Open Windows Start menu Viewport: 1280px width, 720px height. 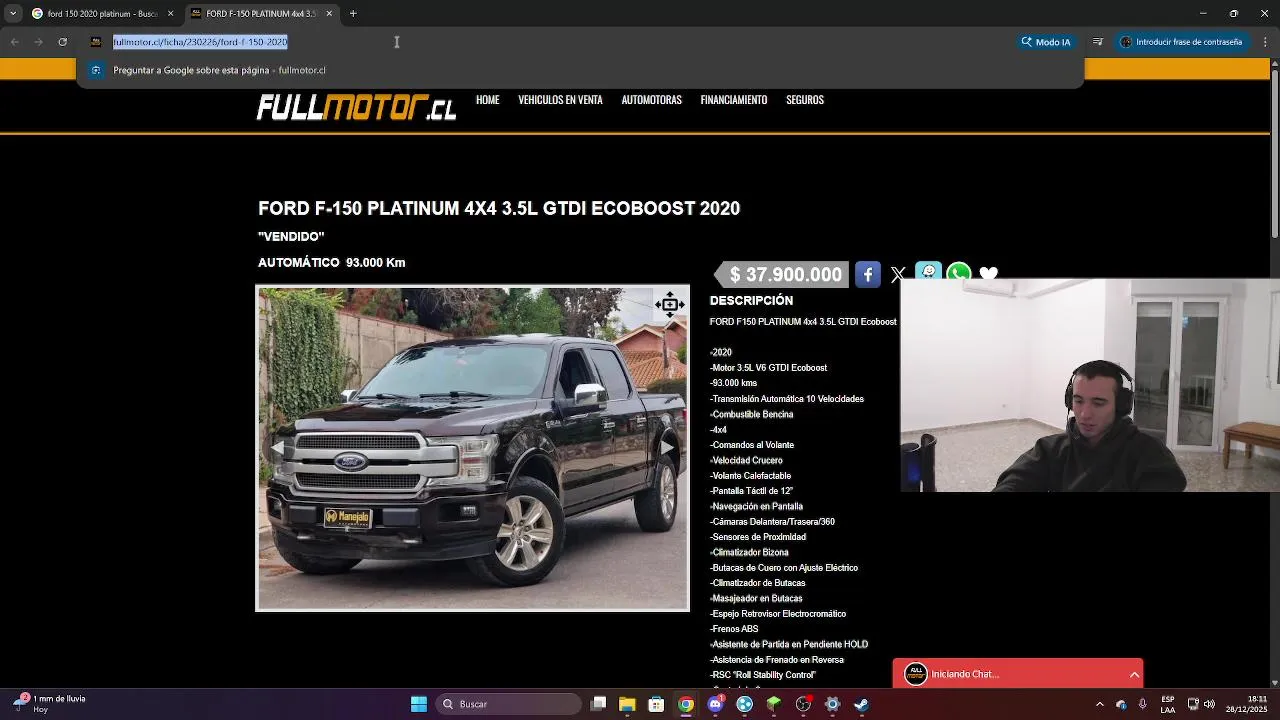click(419, 704)
